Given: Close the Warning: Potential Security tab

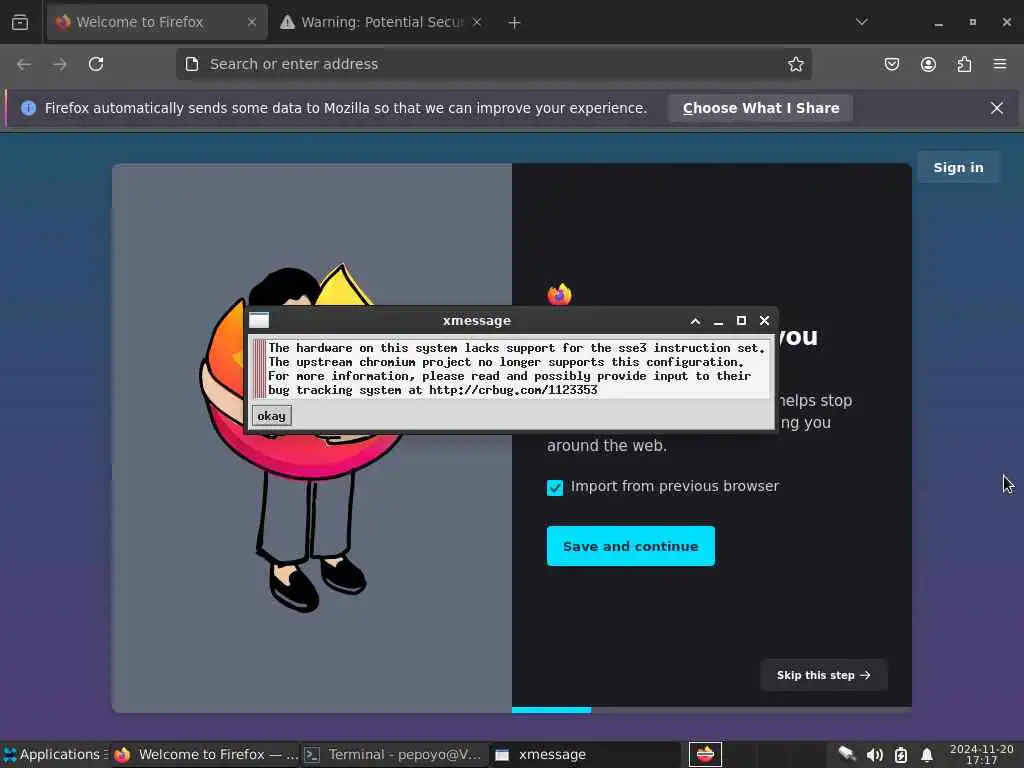Looking at the screenshot, I should [477, 22].
